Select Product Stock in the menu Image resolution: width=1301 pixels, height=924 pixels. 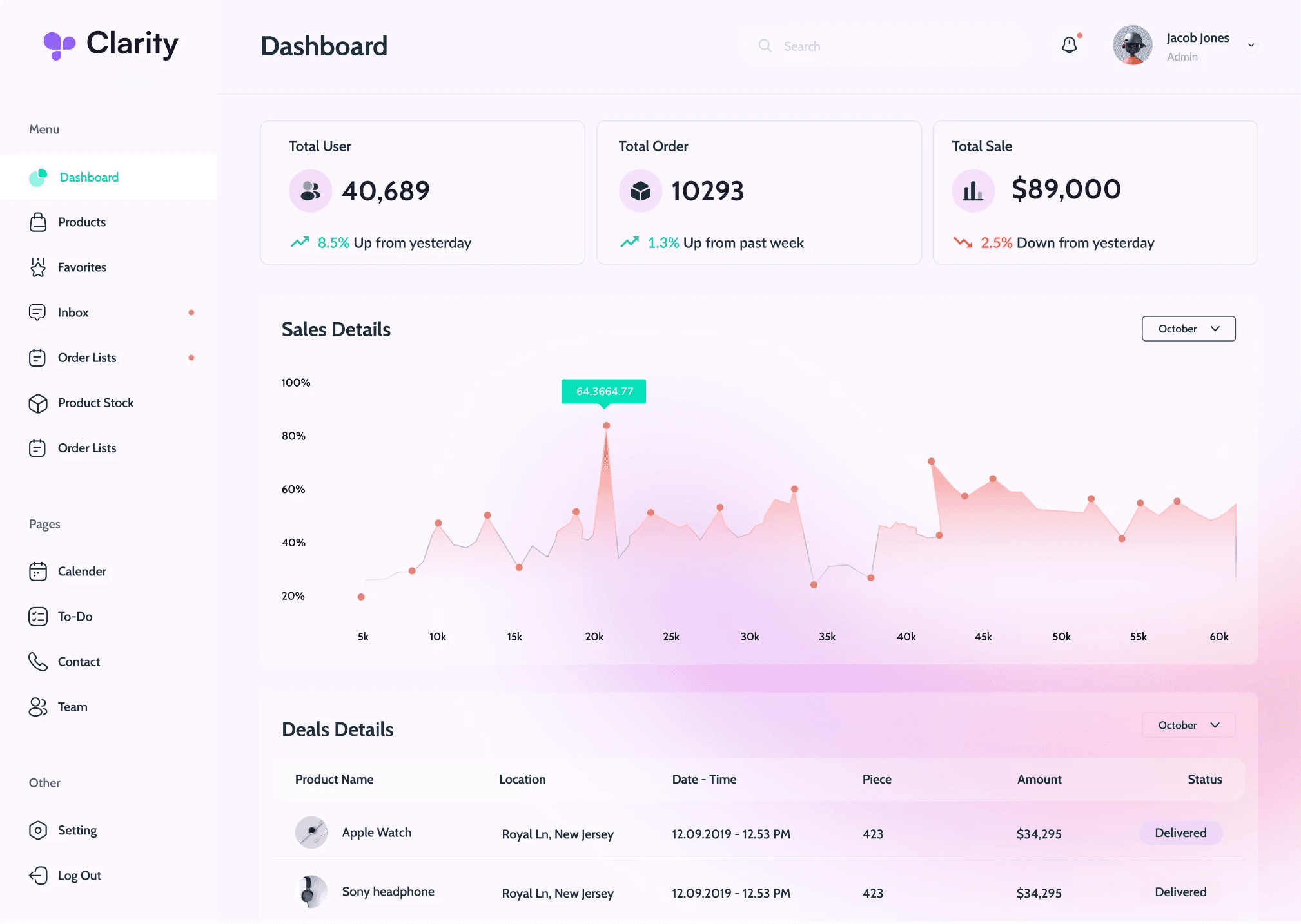click(108, 403)
